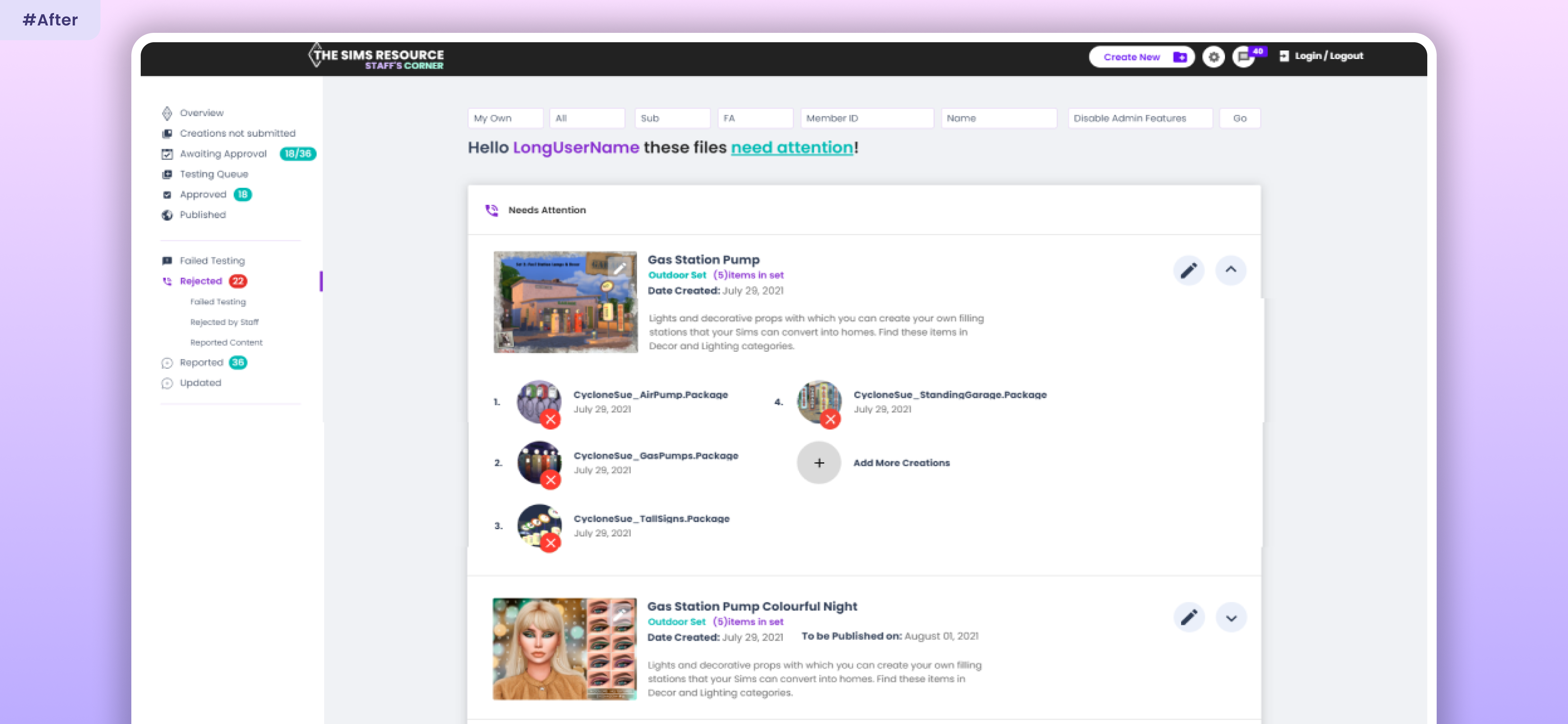The image size is (1568, 724).
Task: Select Rejected by Staff submenu item
Action: point(224,322)
